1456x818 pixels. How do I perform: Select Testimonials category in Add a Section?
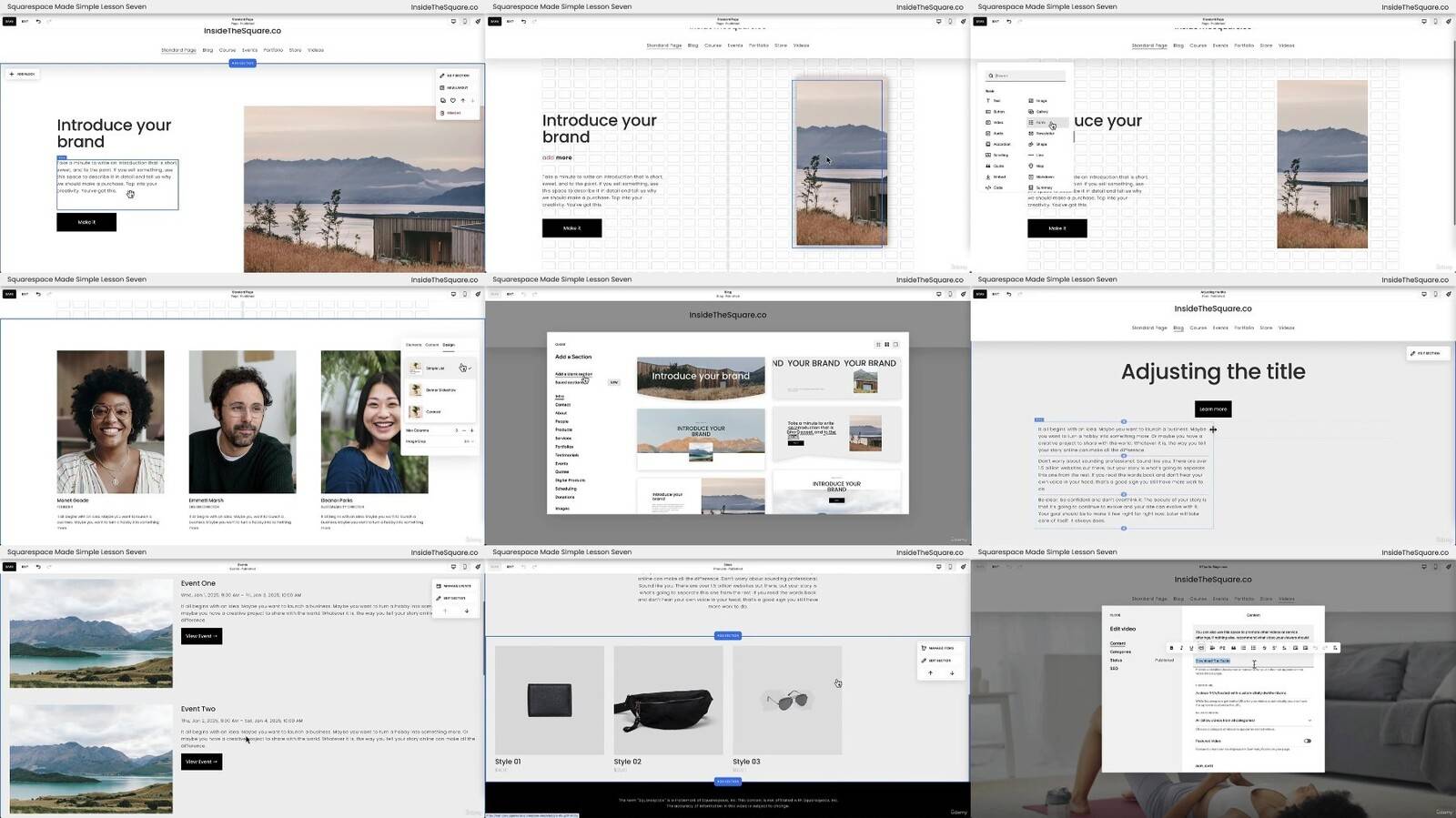(x=567, y=455)
